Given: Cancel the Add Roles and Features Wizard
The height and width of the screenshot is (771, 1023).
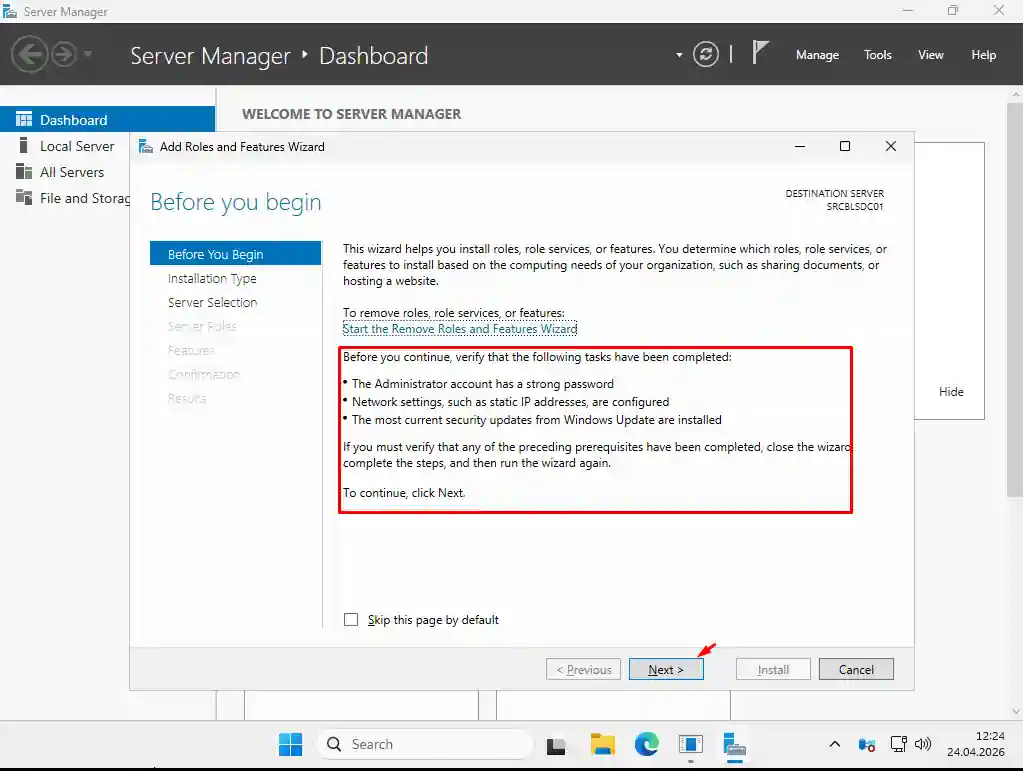Looking at the screenshot, I should [856, 669].
